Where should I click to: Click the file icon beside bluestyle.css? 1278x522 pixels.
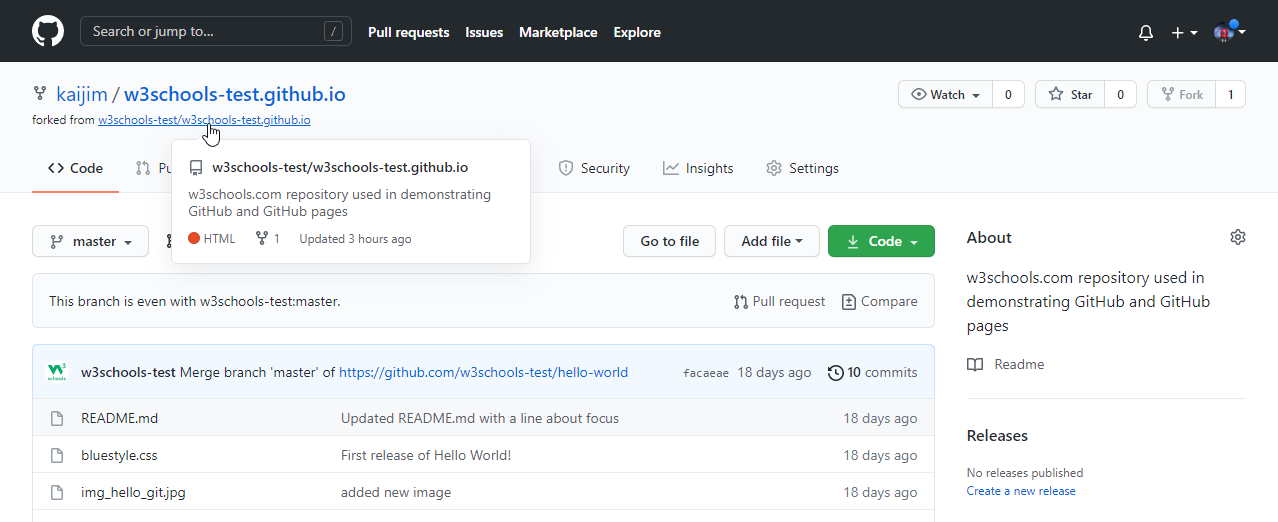point(57,455)
